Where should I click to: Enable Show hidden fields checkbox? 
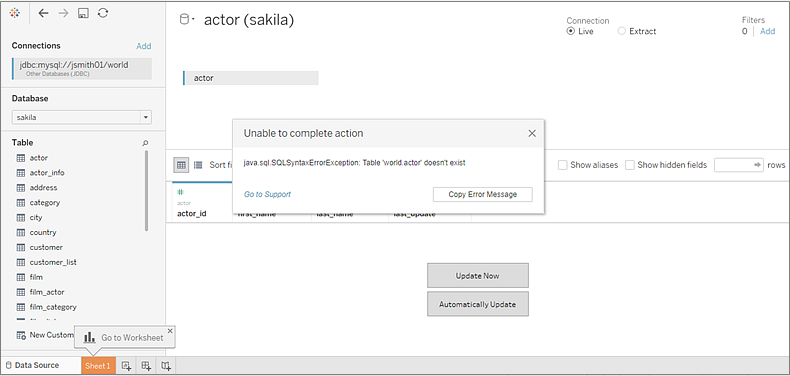[x=630, y=165]
